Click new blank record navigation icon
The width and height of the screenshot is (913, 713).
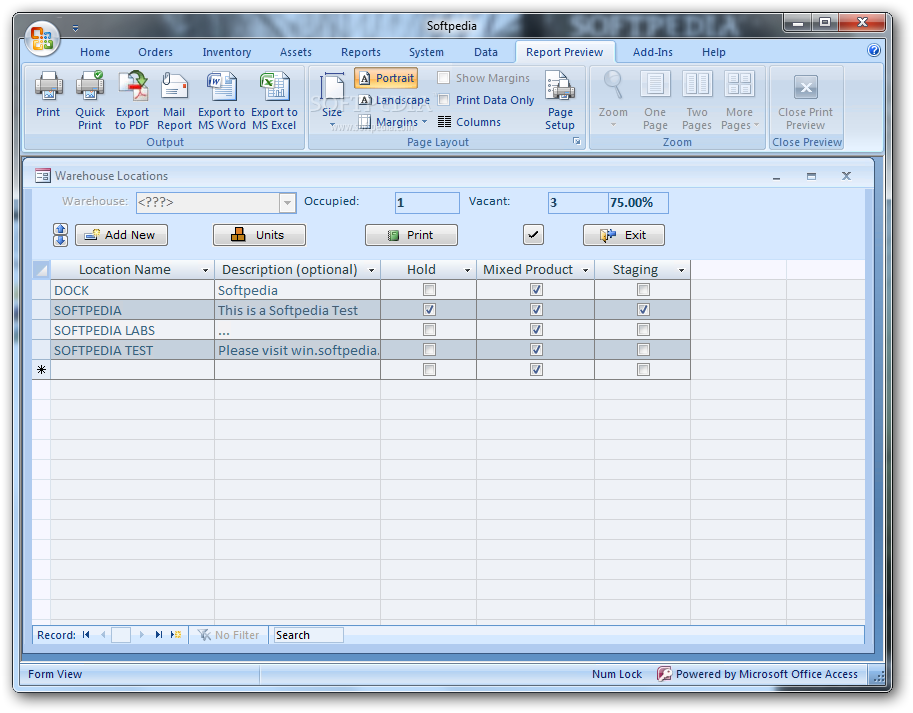[176, 635]
